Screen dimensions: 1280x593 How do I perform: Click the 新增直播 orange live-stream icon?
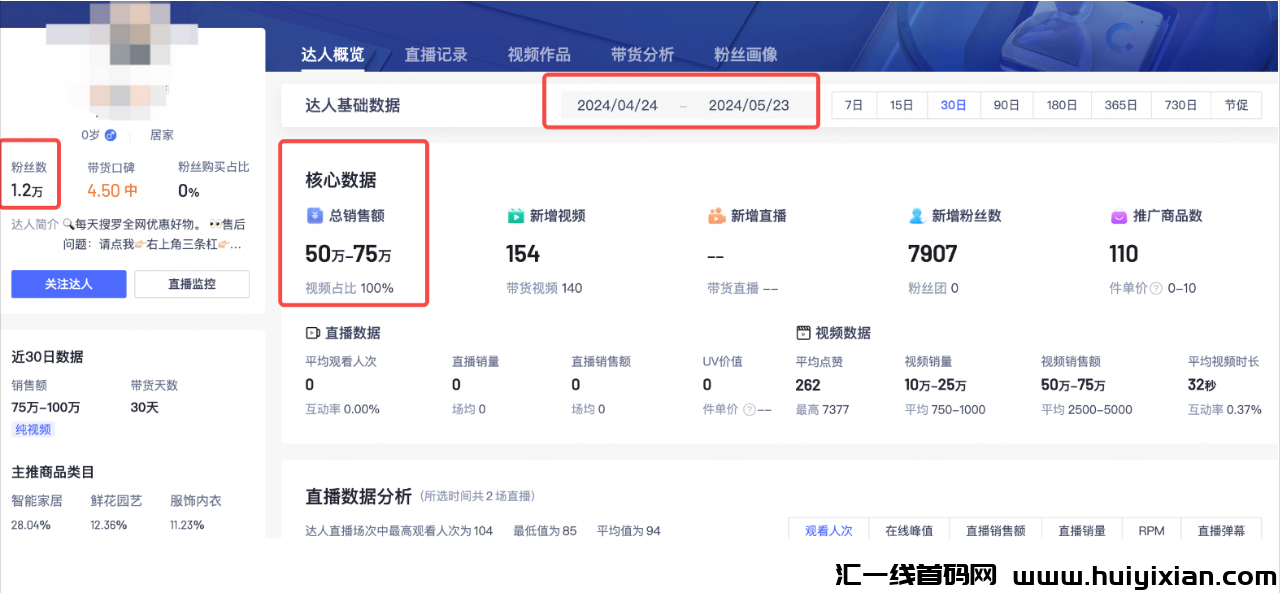[x=716, y=214]
